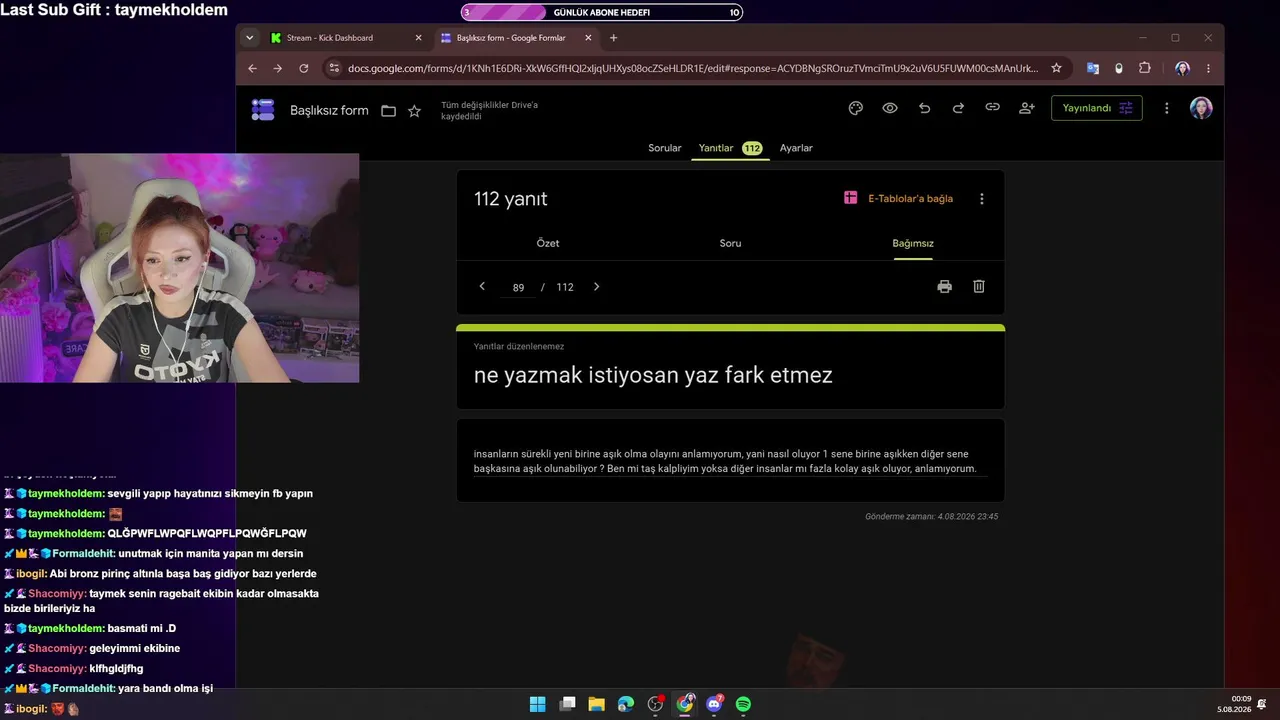This screenshot has height=720, width=1280.
Task: Open the Chrome extensions puzzle menu
Action: pyautogui.click(x=1145, y=68)
